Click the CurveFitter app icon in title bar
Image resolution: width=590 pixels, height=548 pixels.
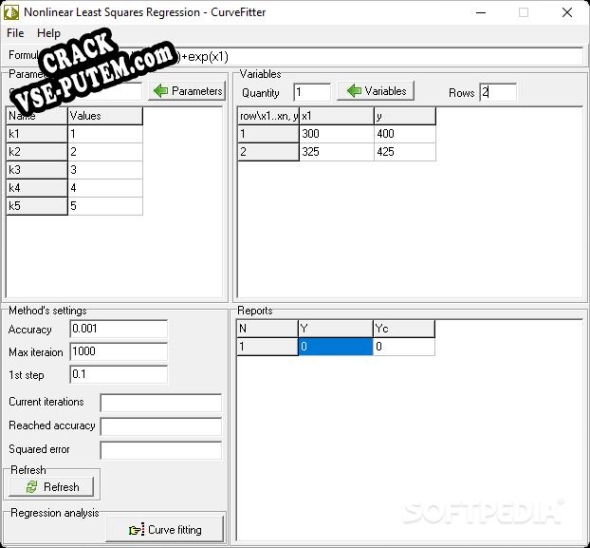(11, 12)
